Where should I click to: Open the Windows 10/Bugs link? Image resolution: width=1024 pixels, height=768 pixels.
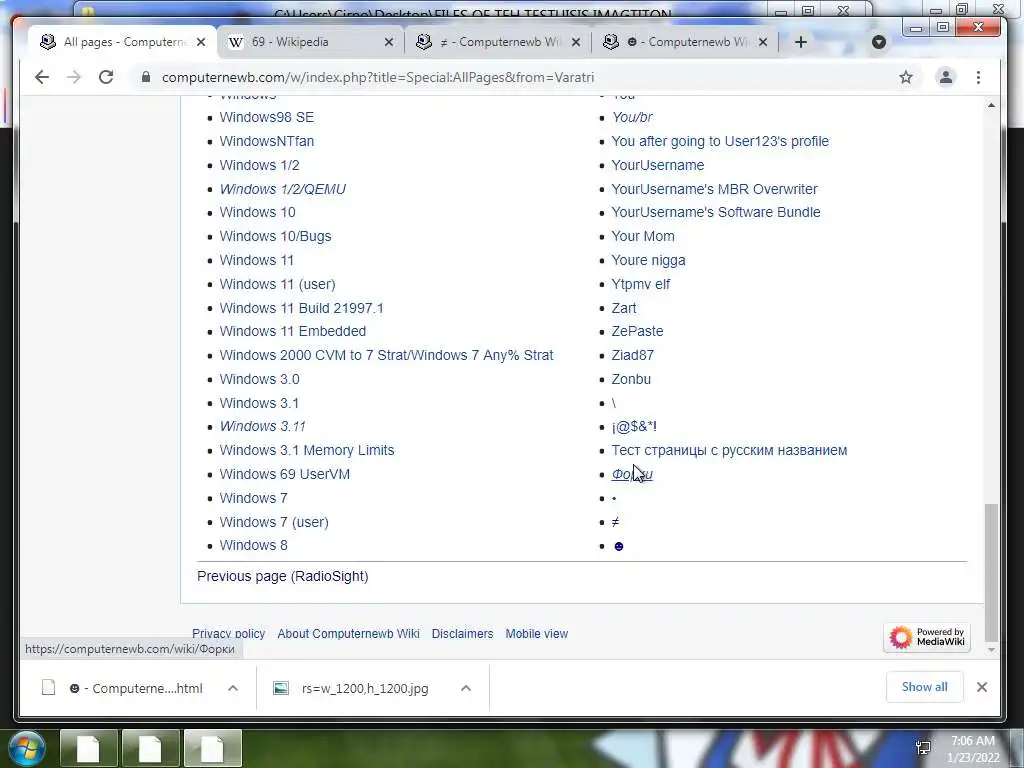275,236
